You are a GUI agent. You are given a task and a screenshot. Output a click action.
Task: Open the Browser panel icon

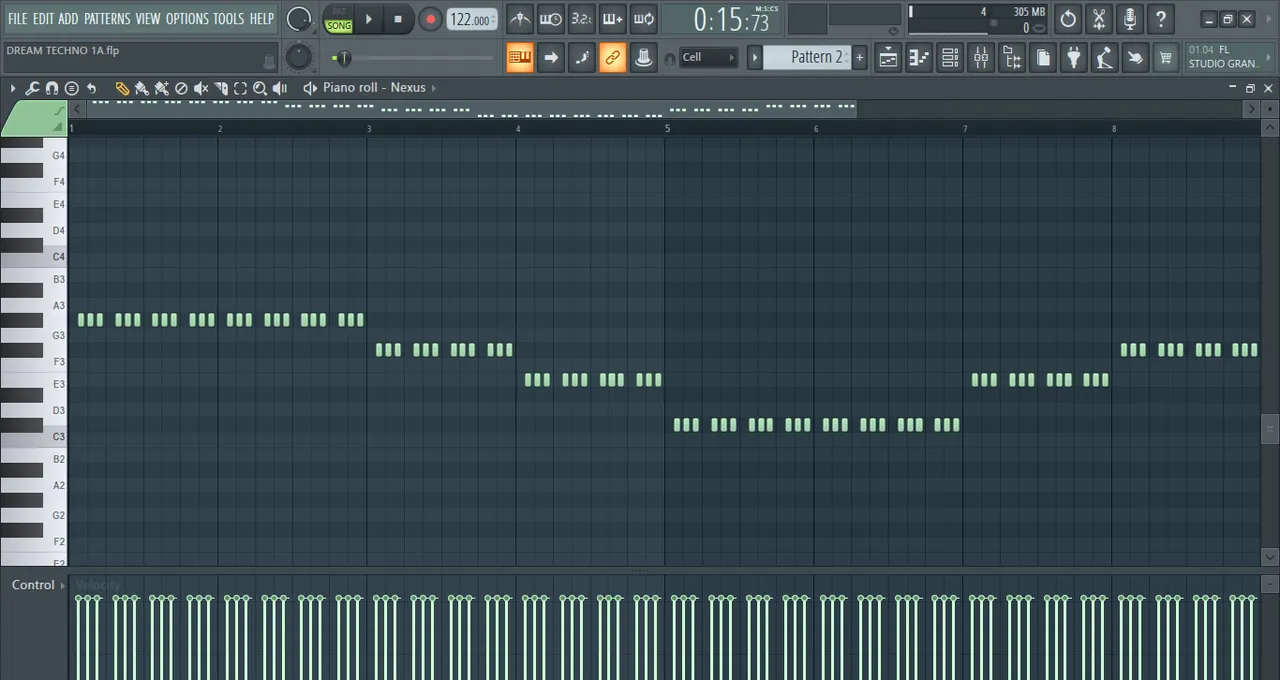pyautogui.click(x=1012, y=58)
